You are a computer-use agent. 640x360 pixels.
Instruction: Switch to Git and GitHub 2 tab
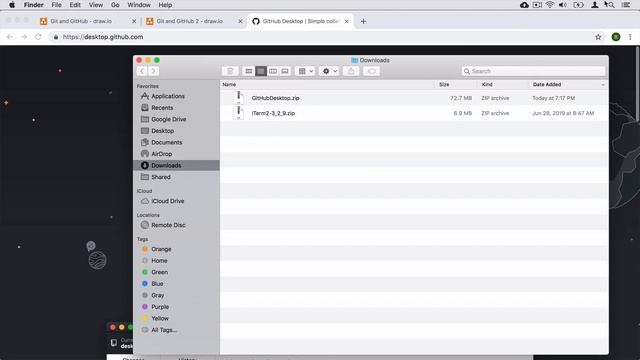click(x=189, y=21)
